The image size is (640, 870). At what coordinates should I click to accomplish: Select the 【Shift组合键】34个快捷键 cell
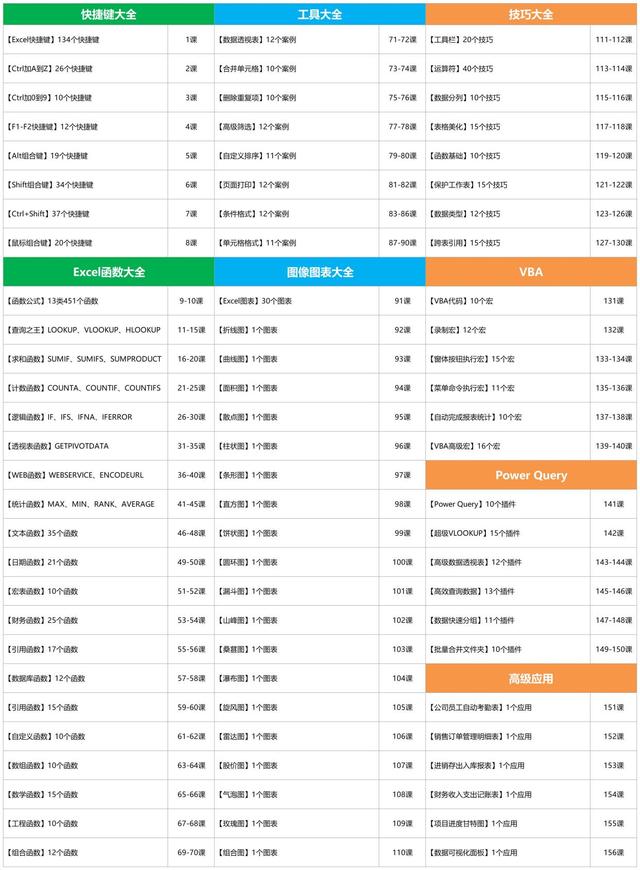tap(85, 185)
